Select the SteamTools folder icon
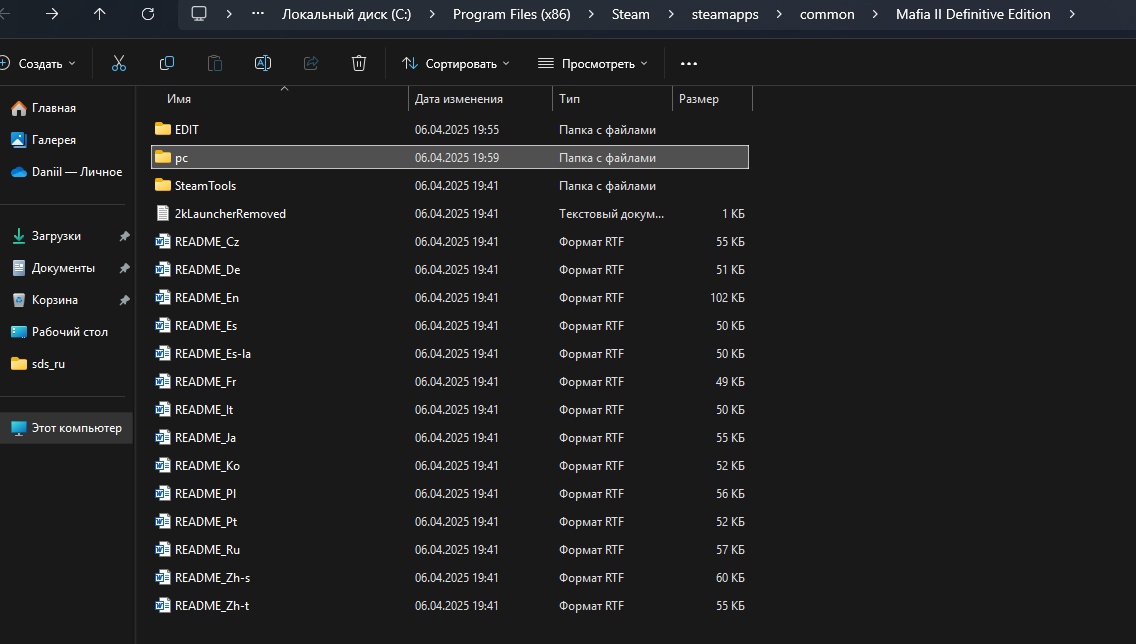The image size is (1136, 644). 163,185
